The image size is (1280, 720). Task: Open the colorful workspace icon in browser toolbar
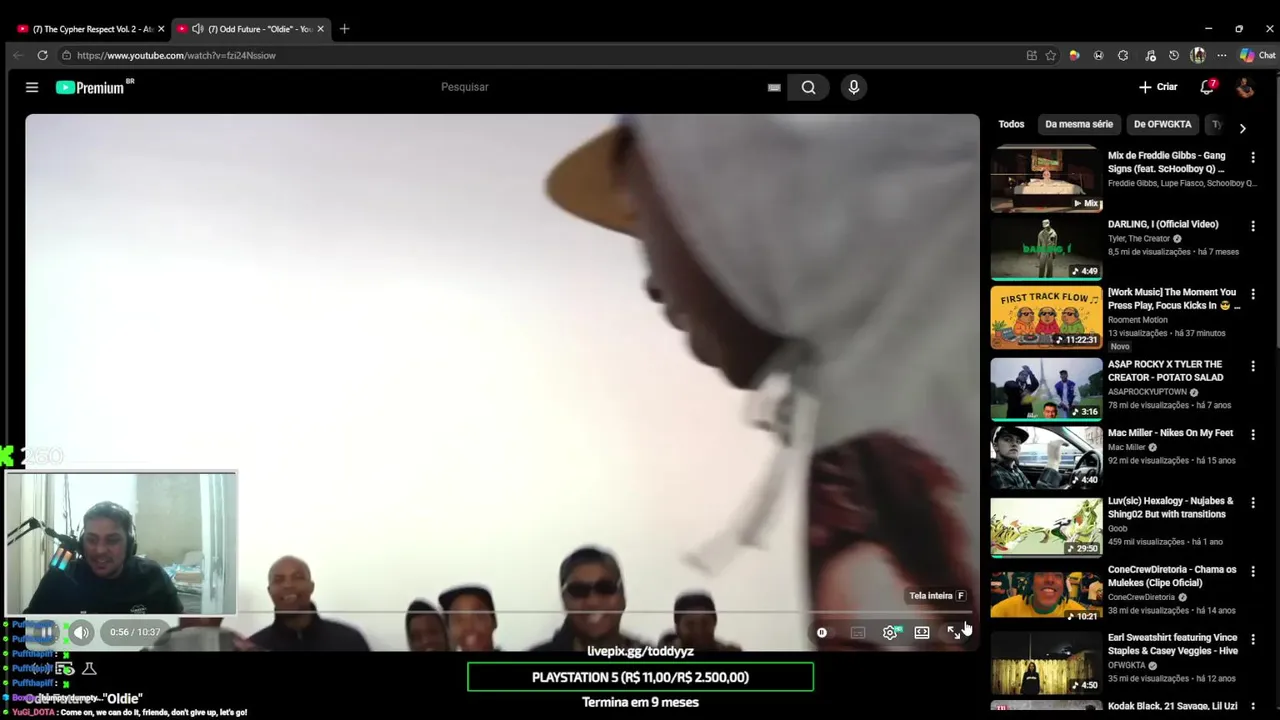pyautogui.click(x=1074, y=55)
